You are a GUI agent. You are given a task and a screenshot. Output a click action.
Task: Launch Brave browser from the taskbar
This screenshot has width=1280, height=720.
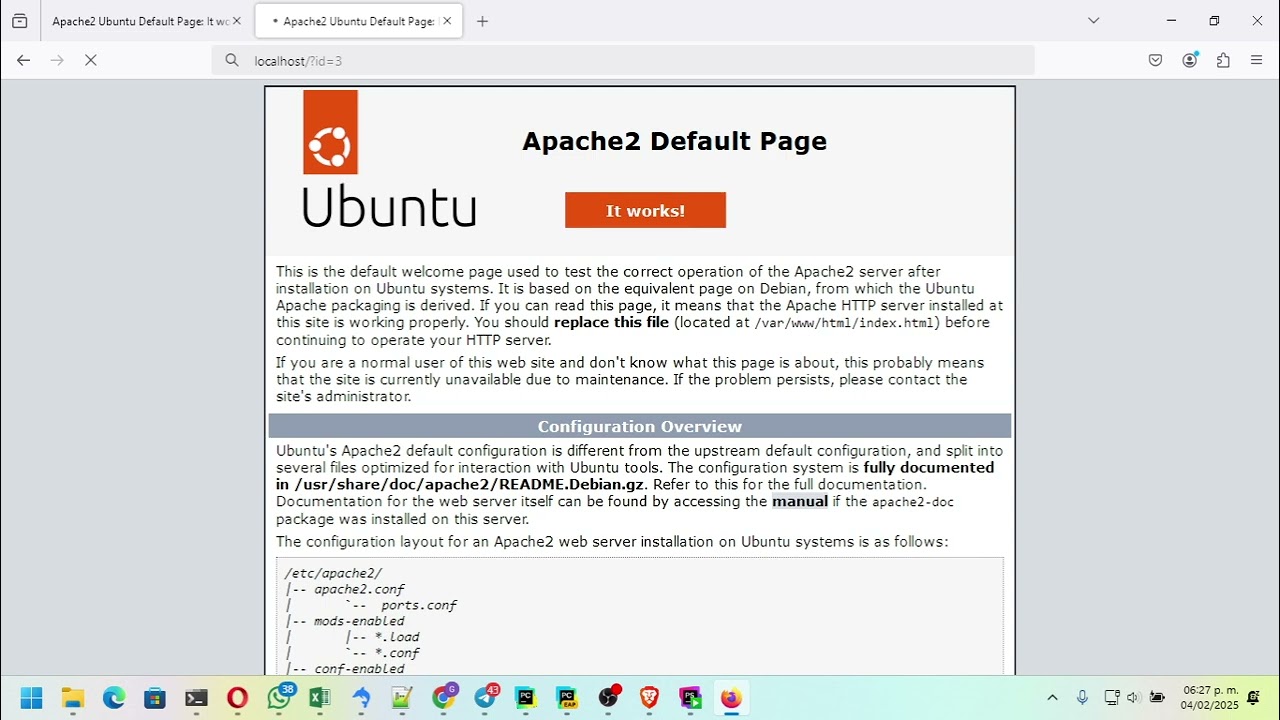[649, 697]
